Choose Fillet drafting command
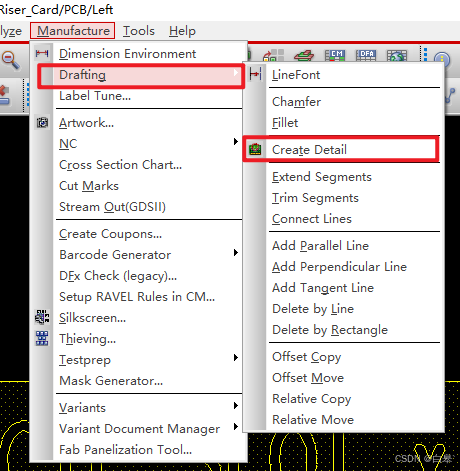This screenshot has height=471, width=460. [x=285, y=123]
